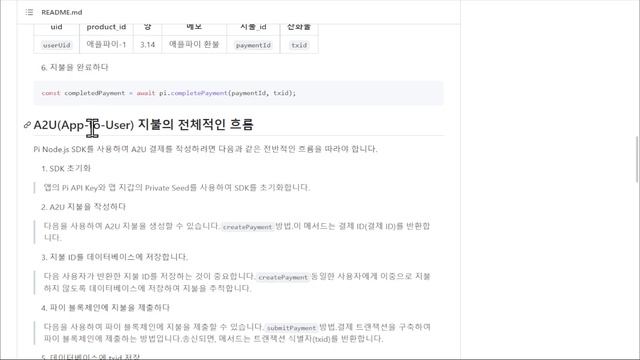Screen dimensions: 640x360
Task: Click the paragraph starting 'Pi Node.js SDK를 사용하여'
Action: pyautogui.click(x=205, y=149)
